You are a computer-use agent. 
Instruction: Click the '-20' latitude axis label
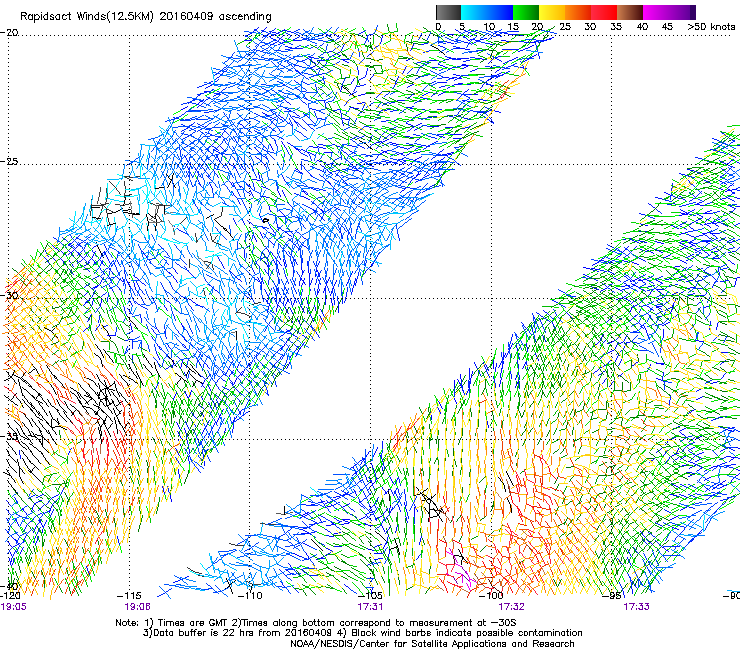pyautogui.click(x=9, y=33)
